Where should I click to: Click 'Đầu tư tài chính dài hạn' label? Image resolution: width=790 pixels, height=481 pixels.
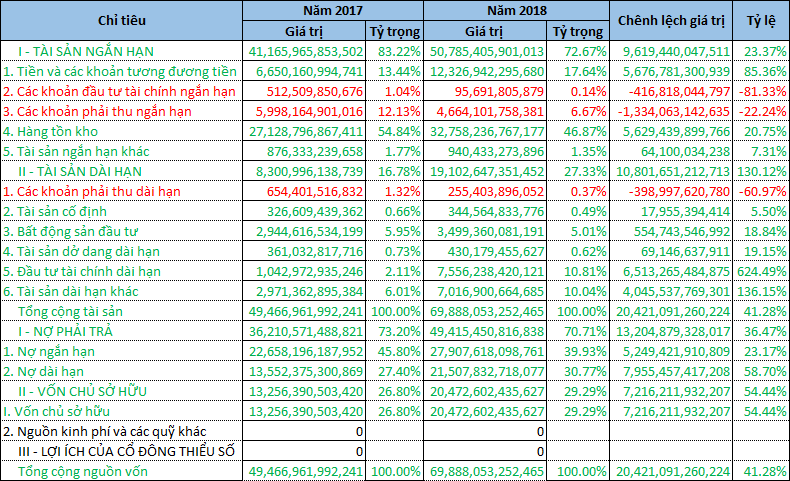(82, 272)
